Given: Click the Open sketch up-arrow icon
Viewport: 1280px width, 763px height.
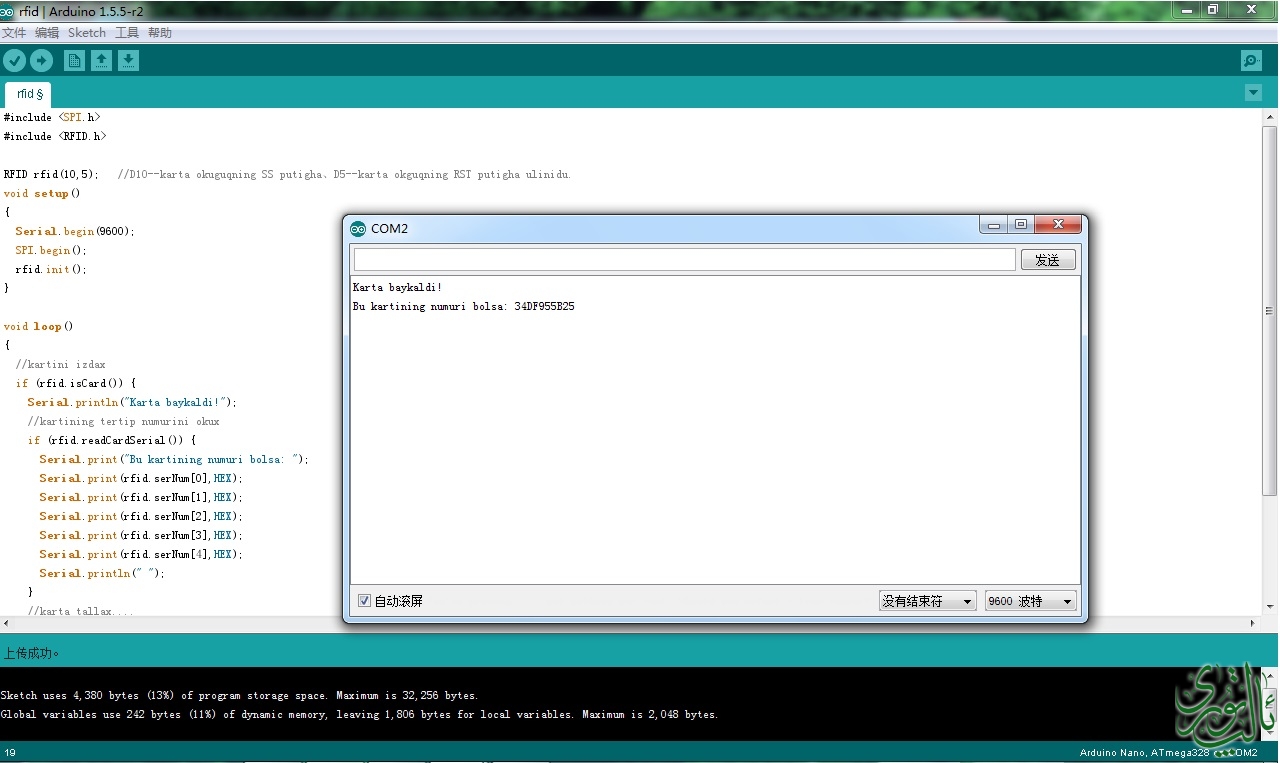Looking at the screenshot, I should pos(101,61).
